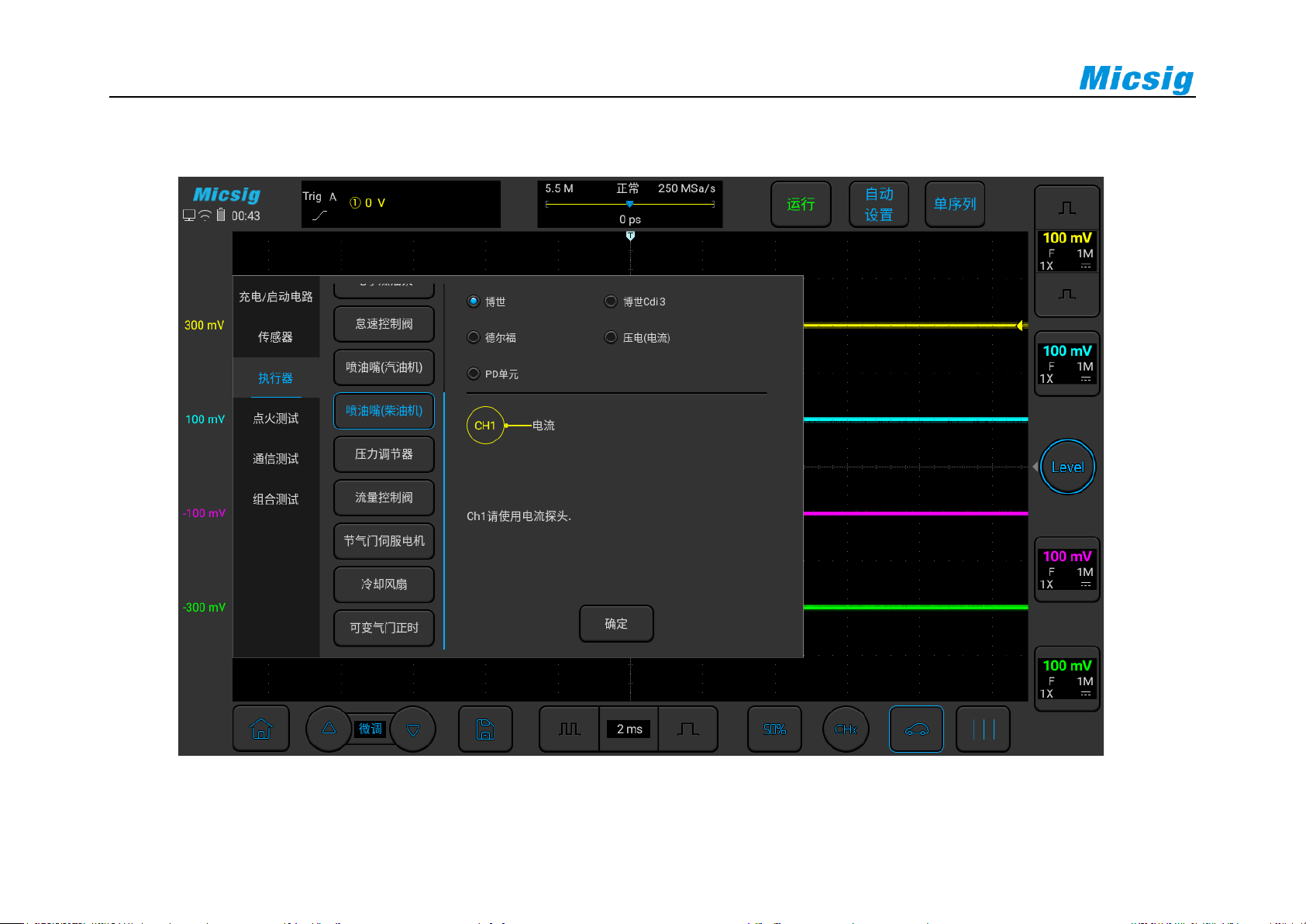Select the 博世 radio option

coord(474,302)
